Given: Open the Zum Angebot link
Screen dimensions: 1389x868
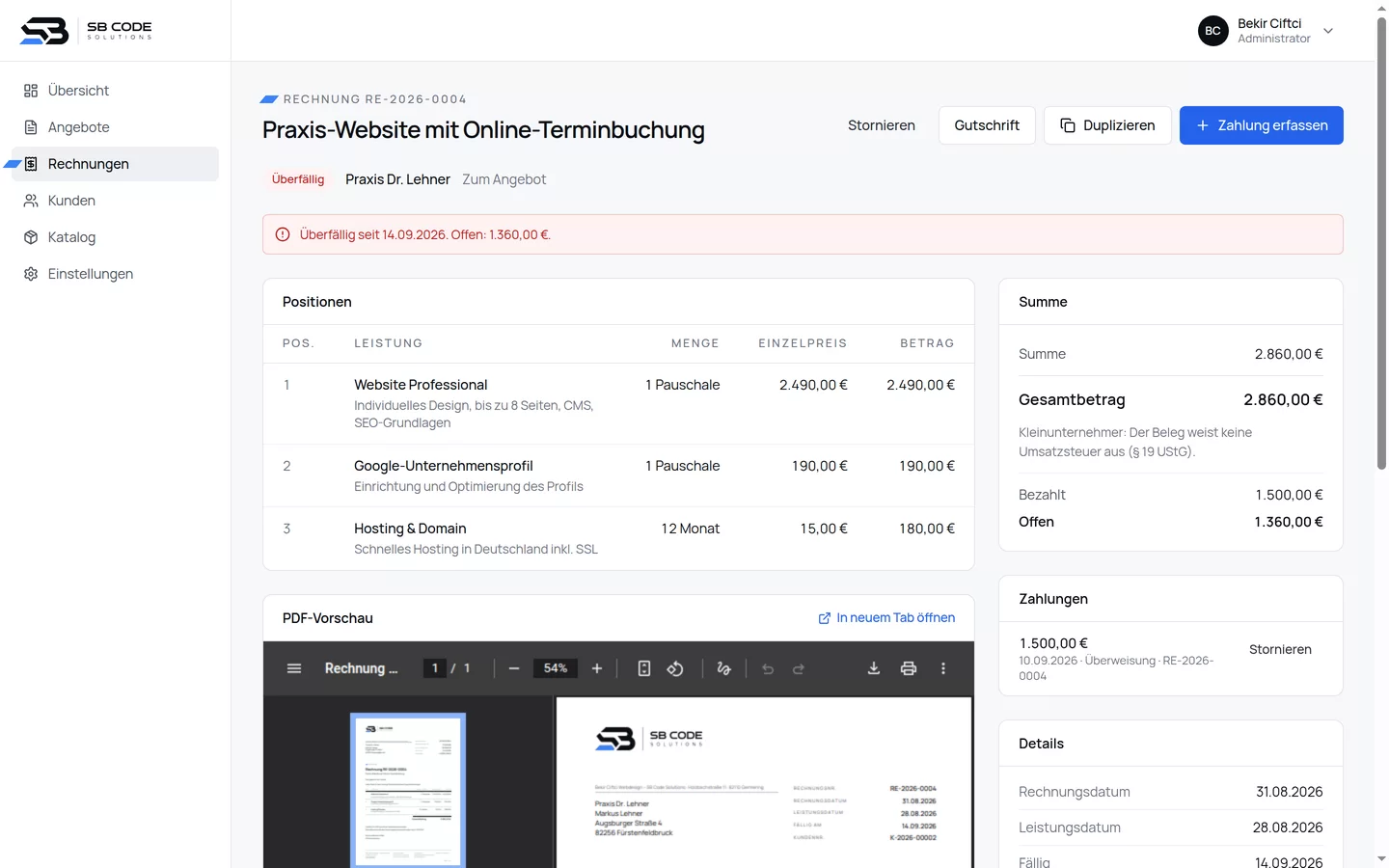Looking at the screenshot, I should coord(504,179).
